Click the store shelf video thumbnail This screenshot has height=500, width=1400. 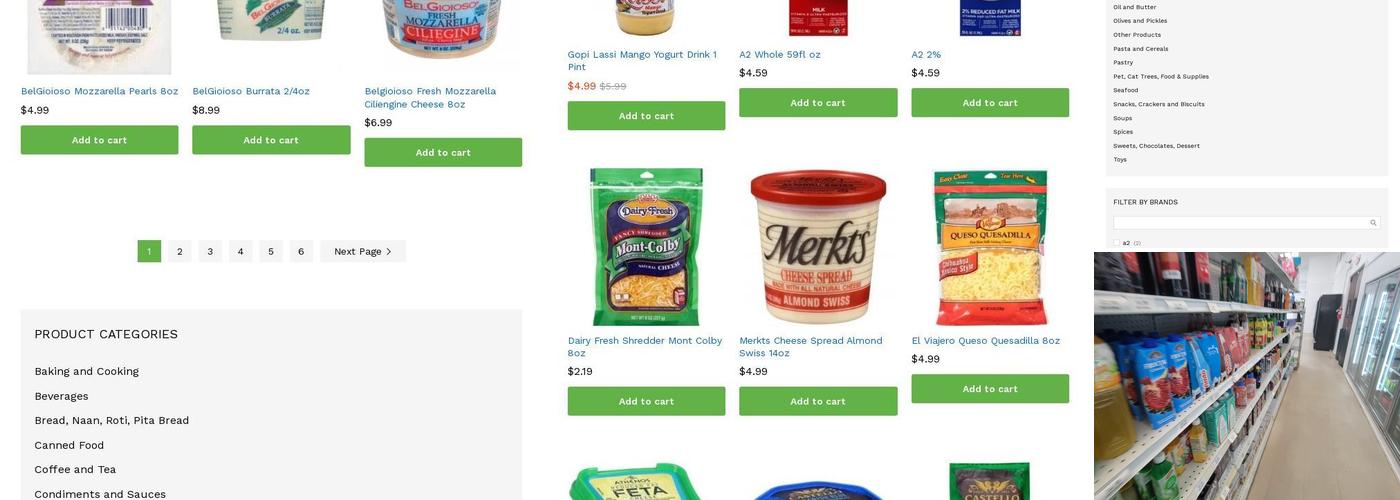pos(1247,376)
